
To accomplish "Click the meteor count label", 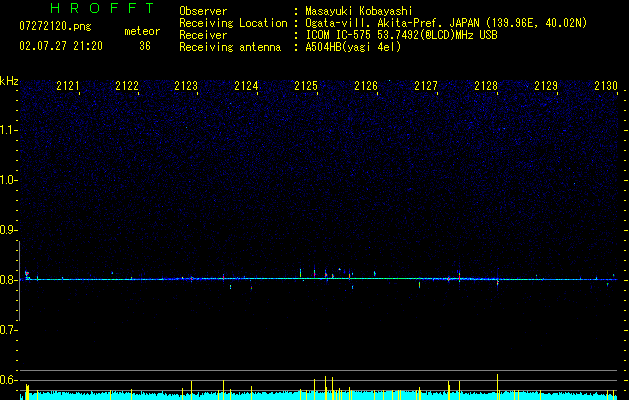I will pyautogui.click(x=142, y=31).
